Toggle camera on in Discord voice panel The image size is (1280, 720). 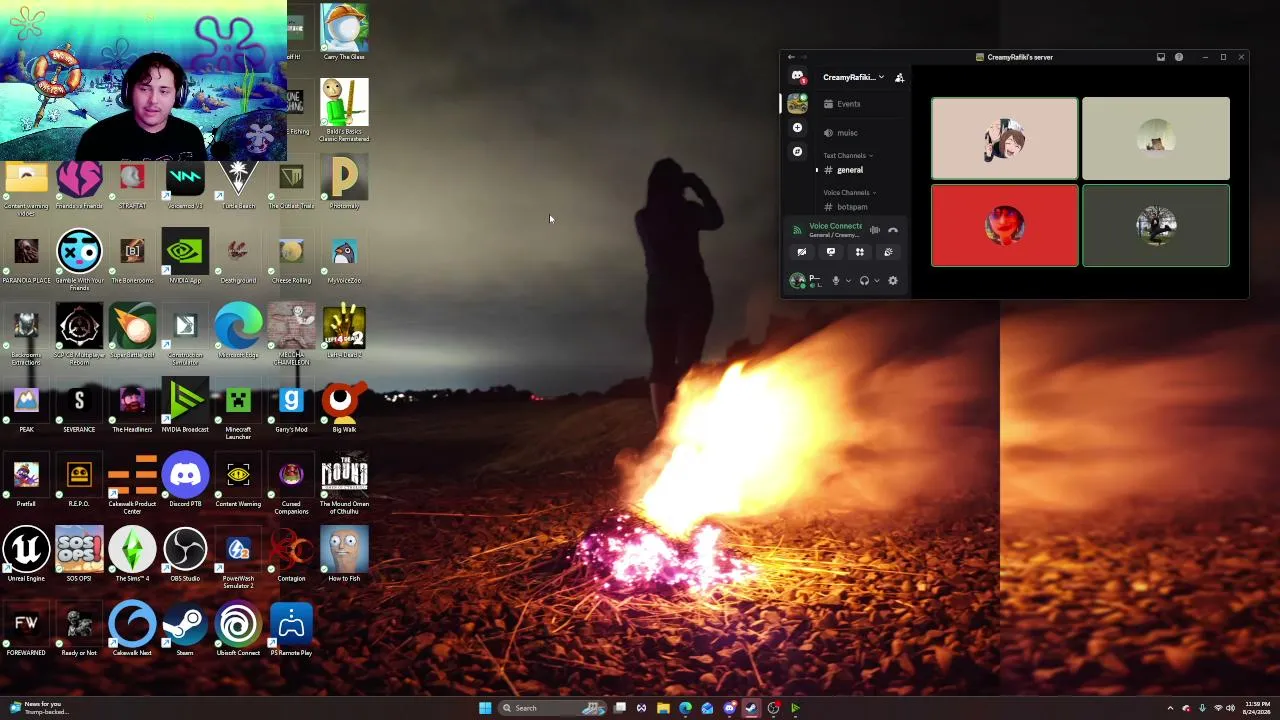pos(801,252)
